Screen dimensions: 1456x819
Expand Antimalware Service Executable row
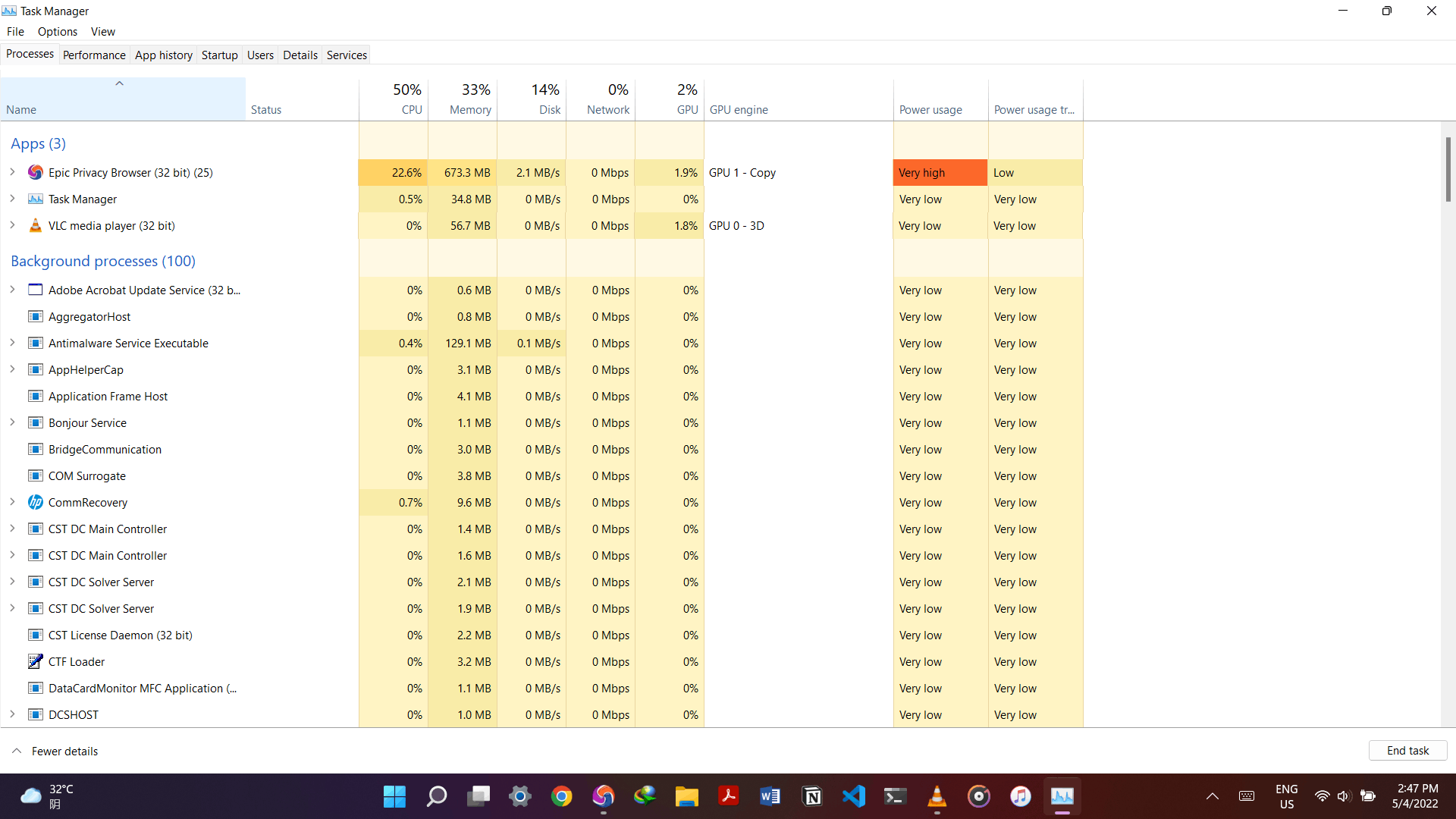coord(12,344)
